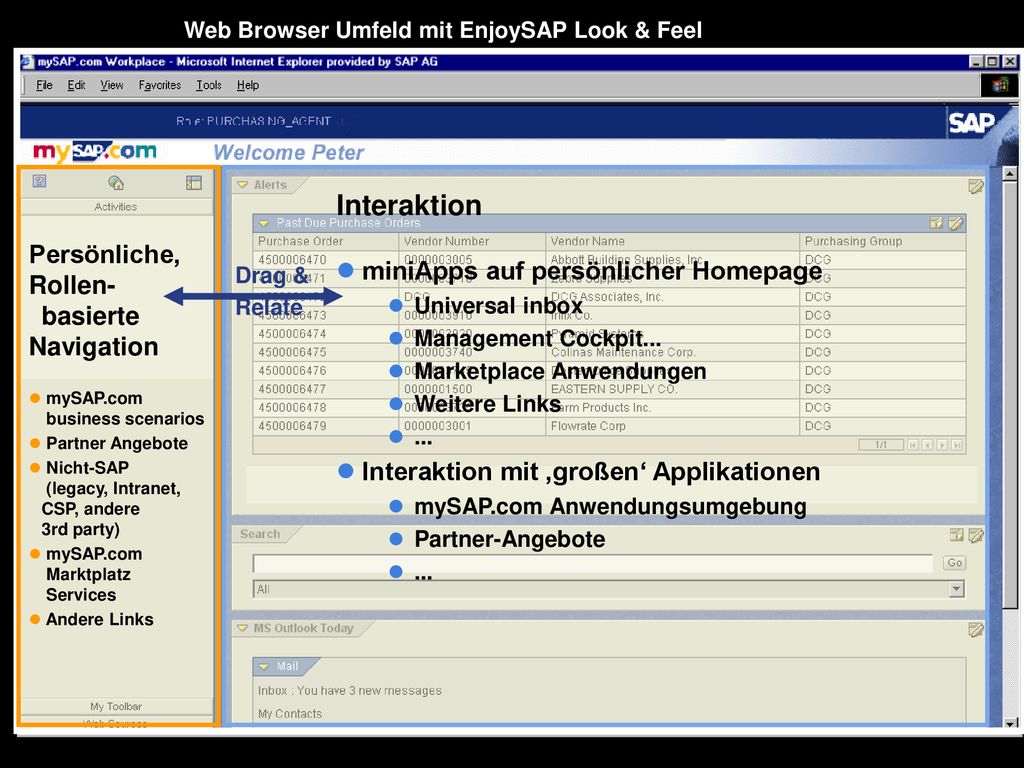Click DCG purchasing group in Flowrate Corp row
This screenshot has height=768, width=1024.
coord(818,426)
